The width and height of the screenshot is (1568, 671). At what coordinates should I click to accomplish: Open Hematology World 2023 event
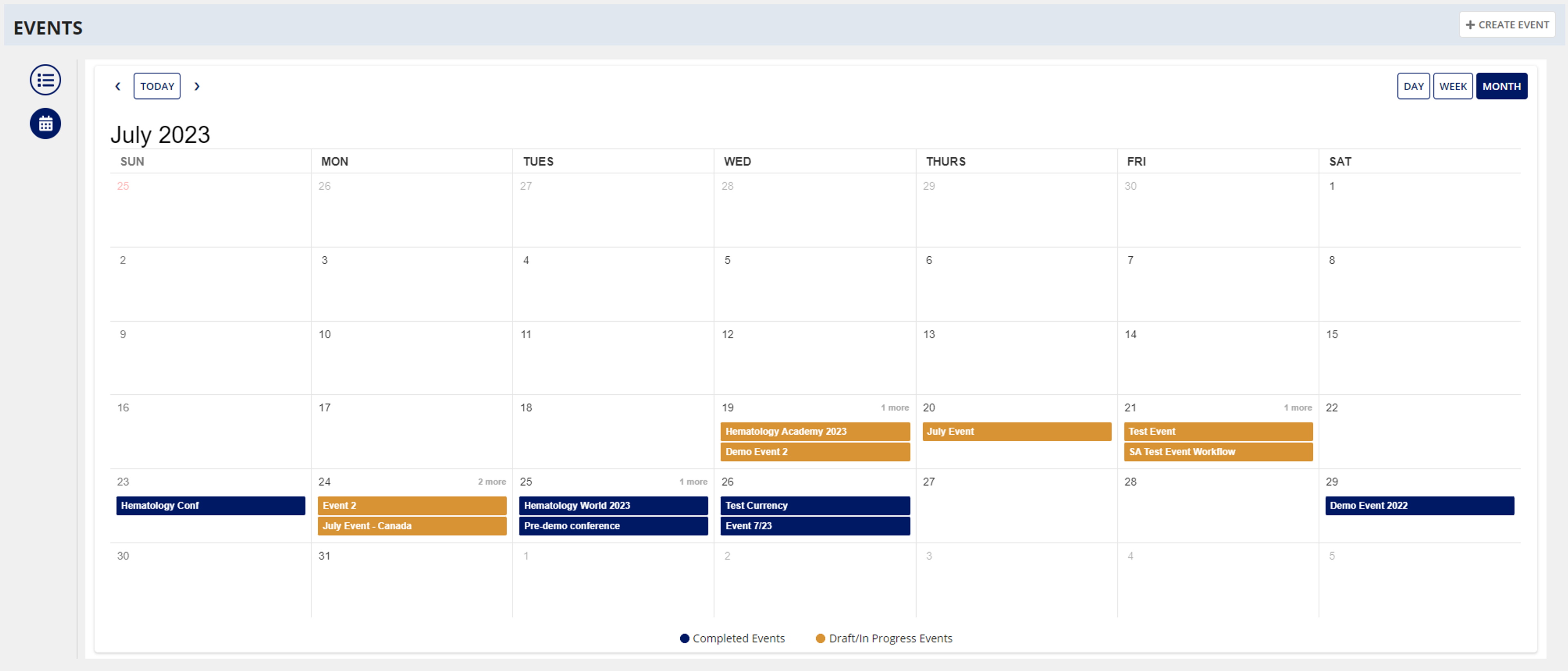click(613, 506)
